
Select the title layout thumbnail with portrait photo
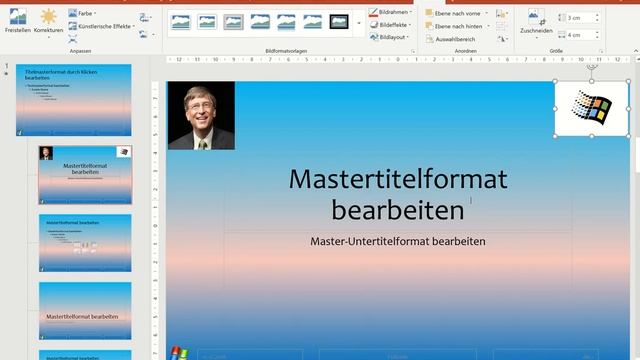tap(85, 175)
